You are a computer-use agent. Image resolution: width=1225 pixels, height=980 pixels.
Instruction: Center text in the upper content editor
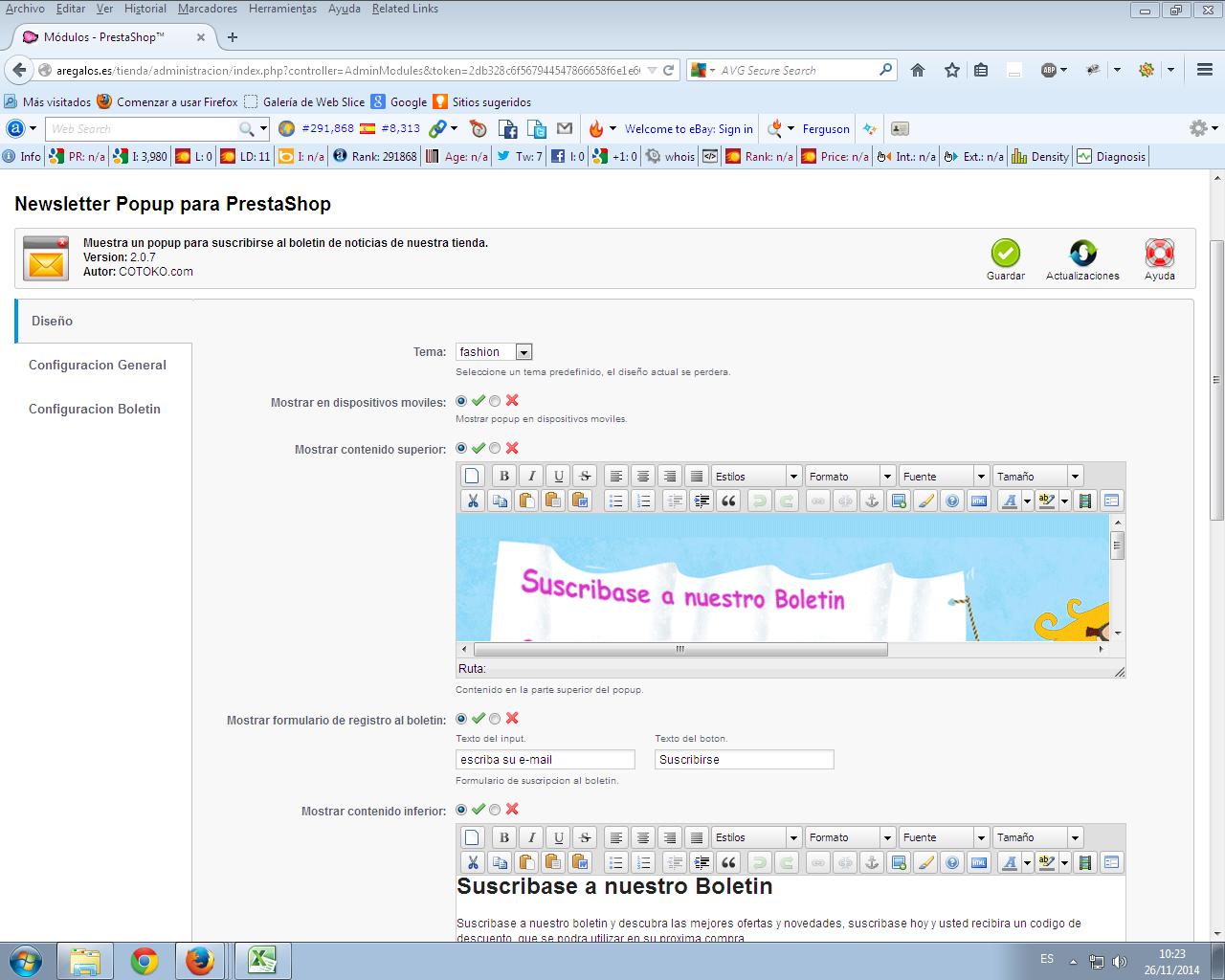[x=643, y=476]
